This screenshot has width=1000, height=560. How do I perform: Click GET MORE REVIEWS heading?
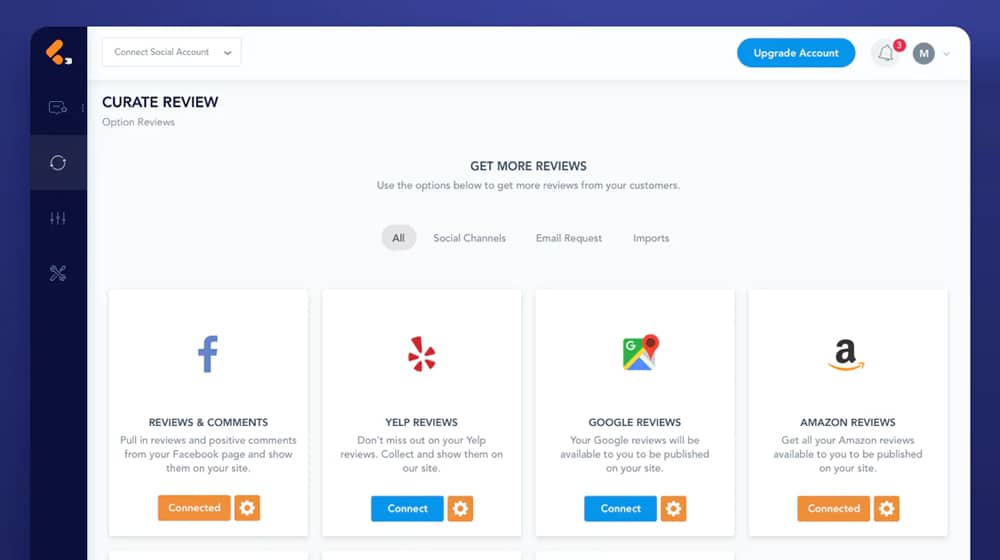[x=528, y=166]
